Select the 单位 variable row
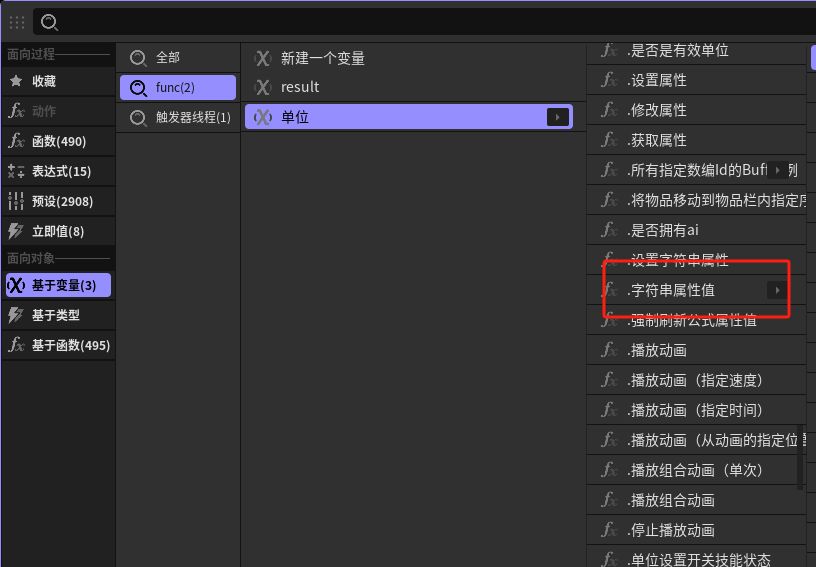 409,117
